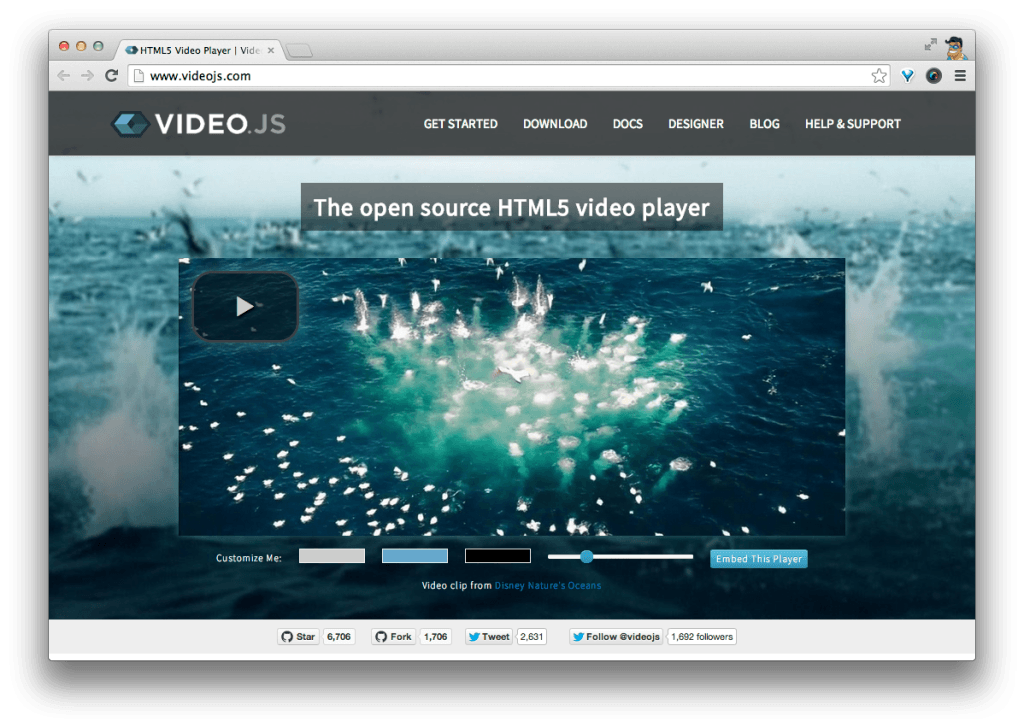
Task: Bookmark page with the star icon
Action: point(879,76)
